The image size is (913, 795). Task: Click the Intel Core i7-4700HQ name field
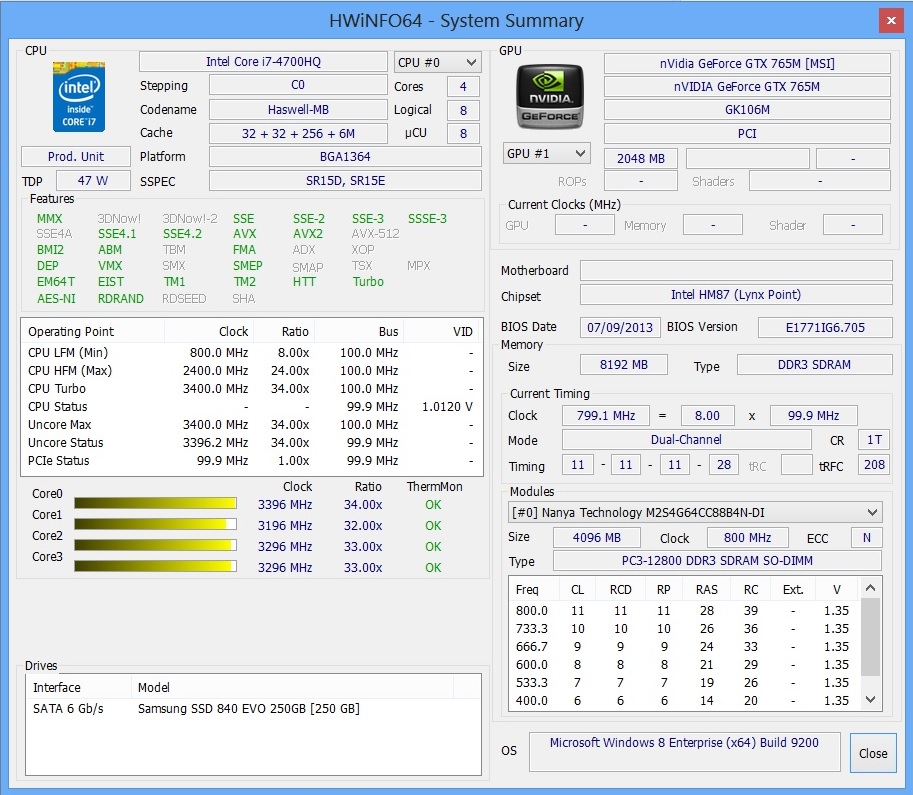coord(263,62)
